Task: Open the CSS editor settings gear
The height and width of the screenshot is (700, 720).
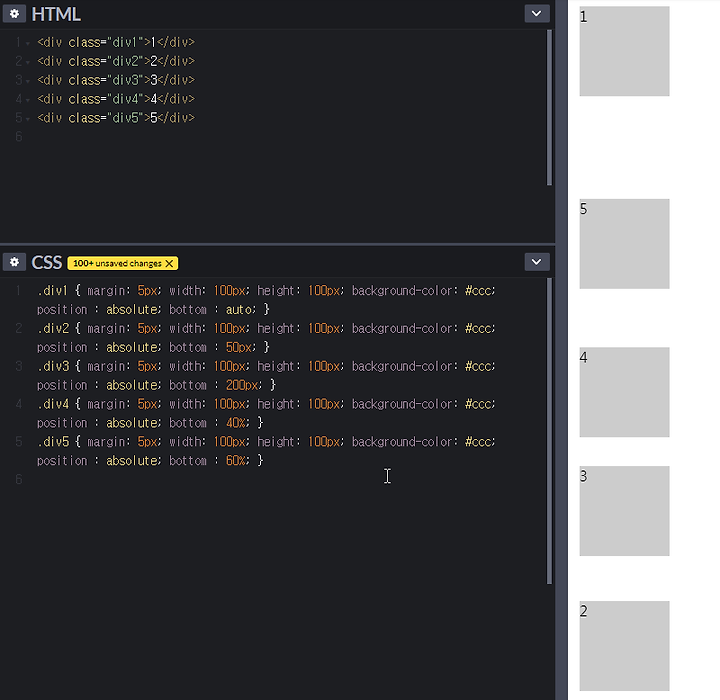Action: (x=14, y=262)
